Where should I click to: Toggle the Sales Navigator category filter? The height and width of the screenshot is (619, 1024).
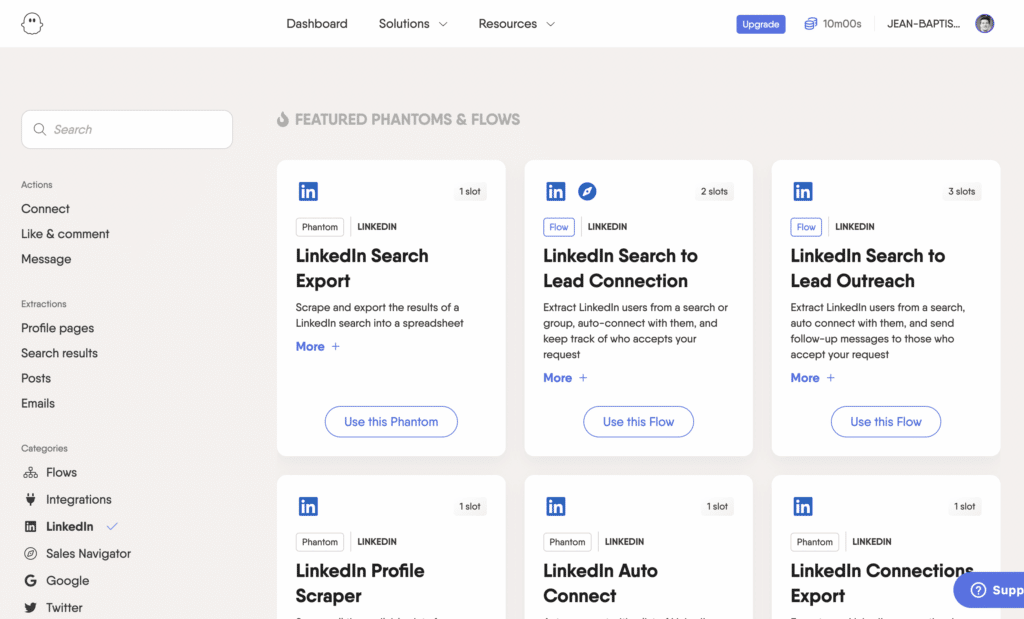pyautogui.click(x=77, y=554)
